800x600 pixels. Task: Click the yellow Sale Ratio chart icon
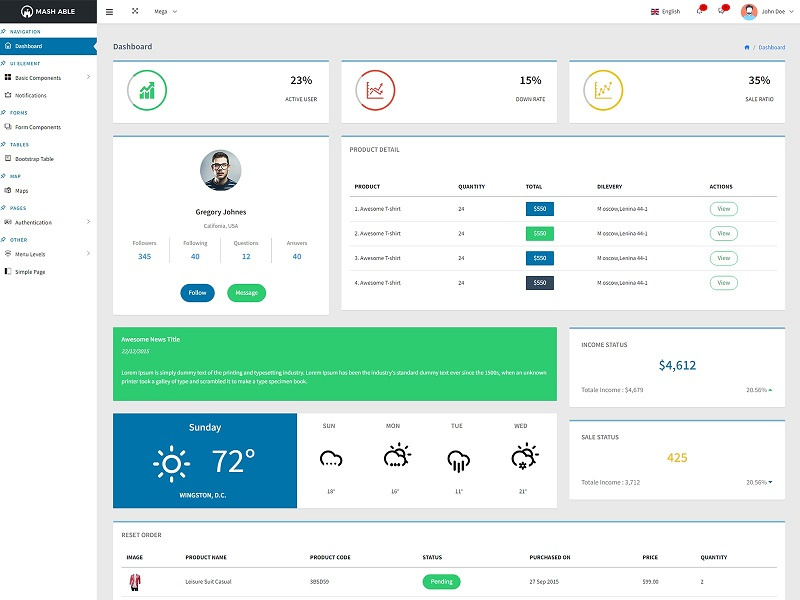(600, 90)
